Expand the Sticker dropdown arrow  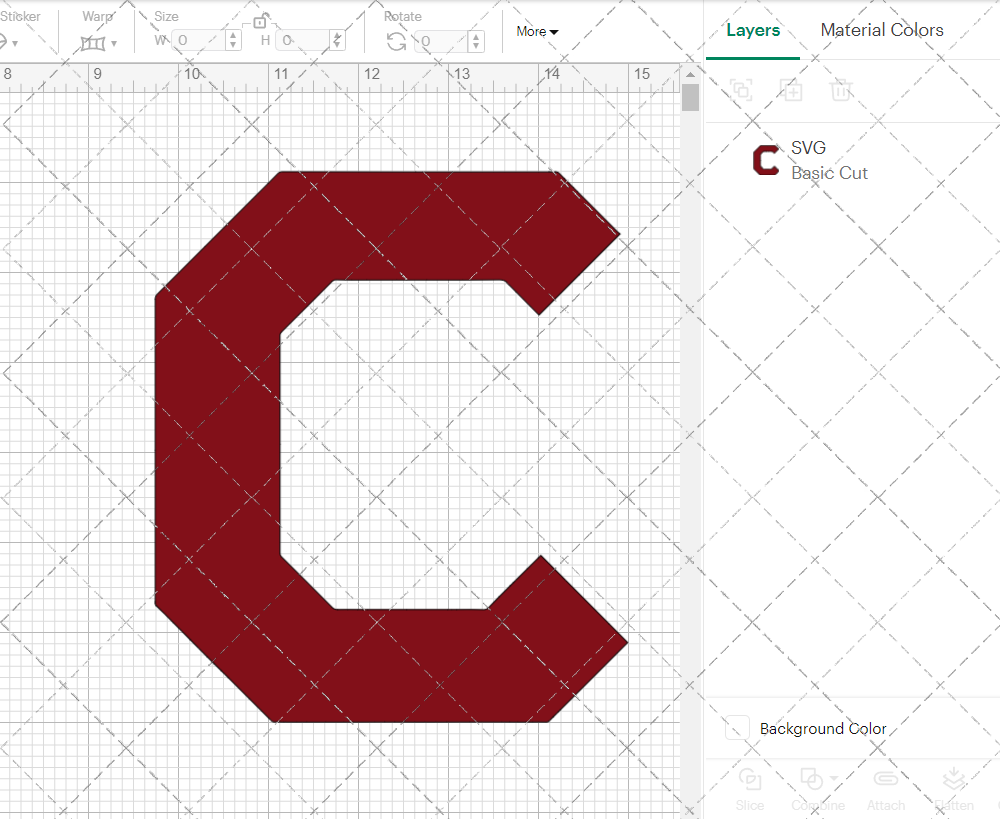tap(15, 44)
